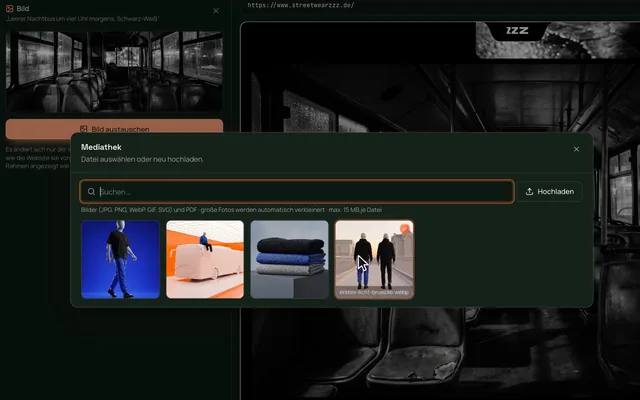Click the file format hint text
Viewport: 640px width, 400px height.
tap(231, 210)
